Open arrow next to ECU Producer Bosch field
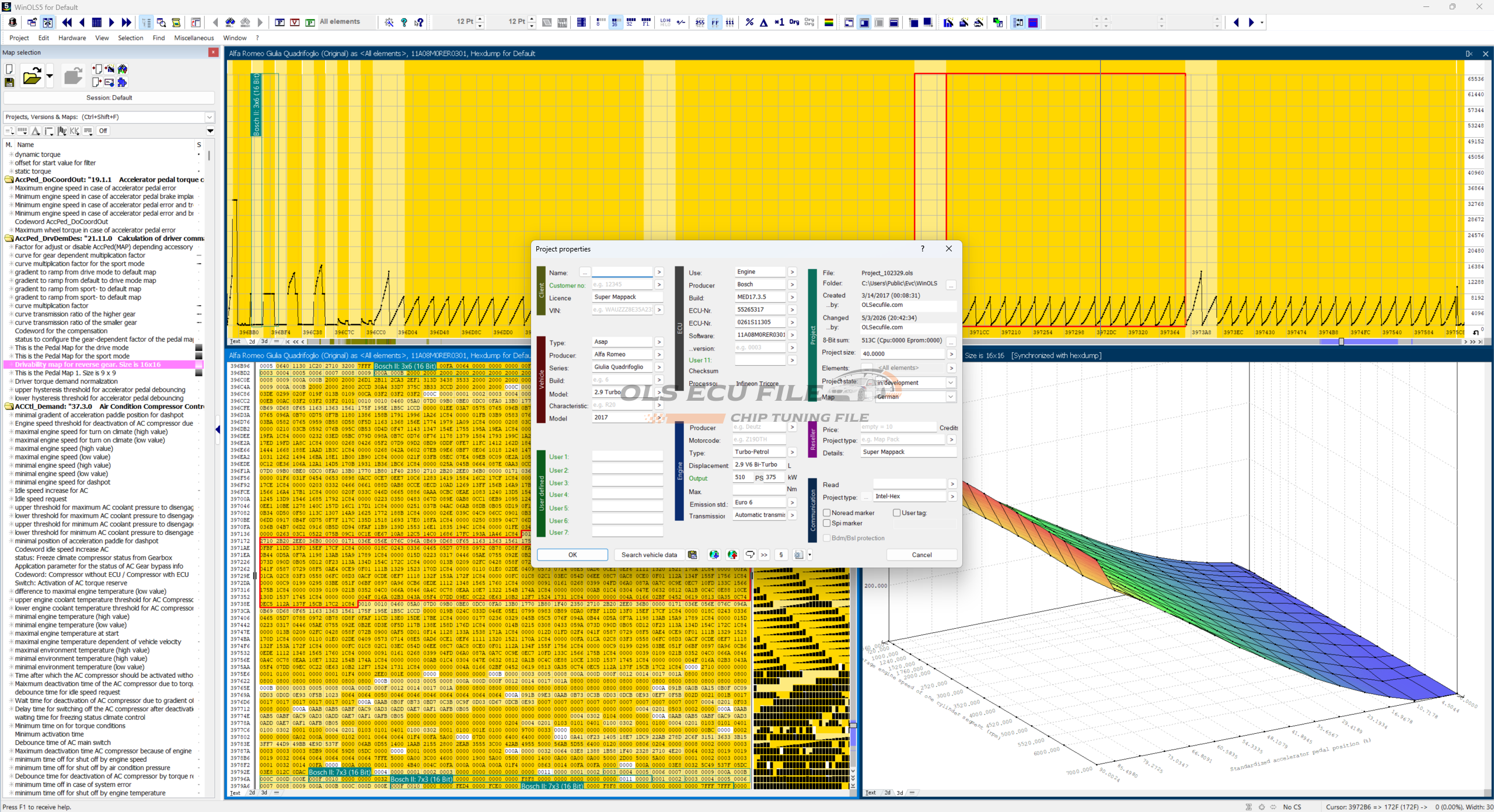The height and width of the screenshot is (812, 1494). click(792, 285)
